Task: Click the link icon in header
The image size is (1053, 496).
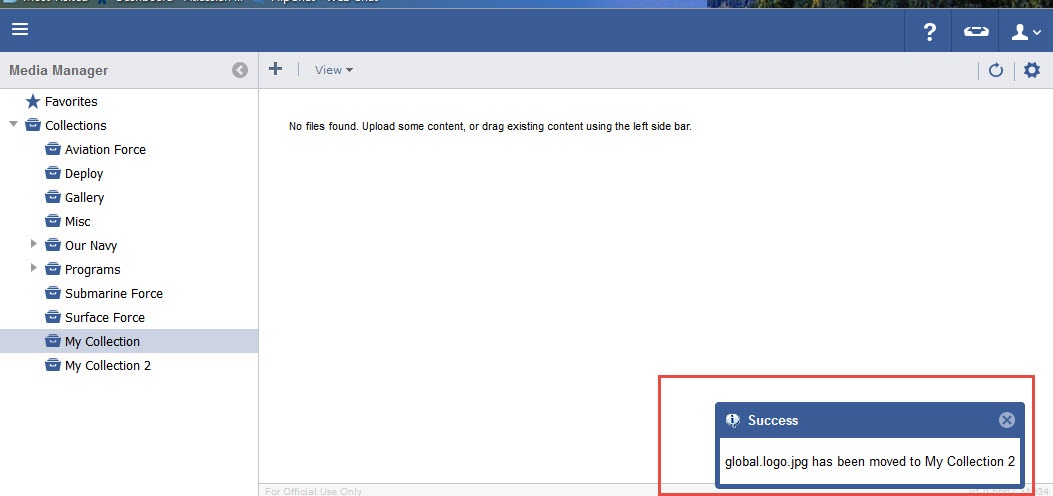Action: 975,32
